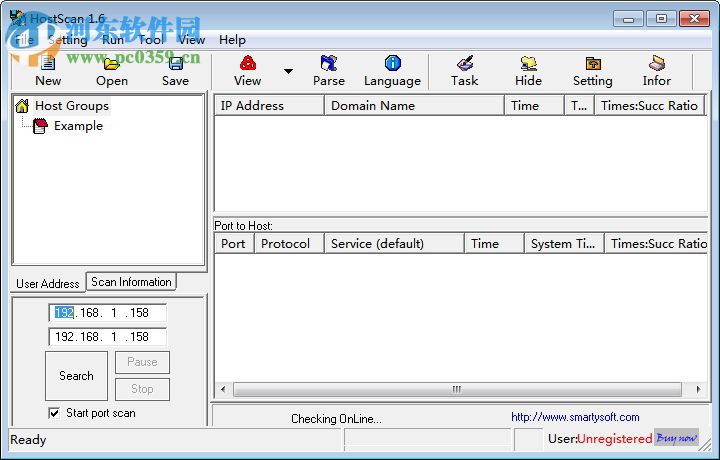The width and height of the screenshot is (720, 460).
Task: Click the Stop button
Action: click(142, 389)
